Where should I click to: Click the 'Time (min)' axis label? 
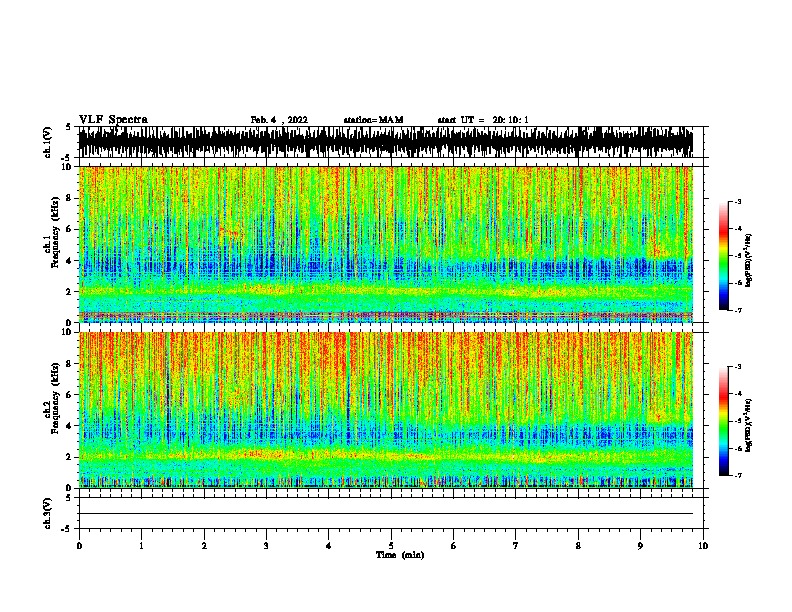400,555
